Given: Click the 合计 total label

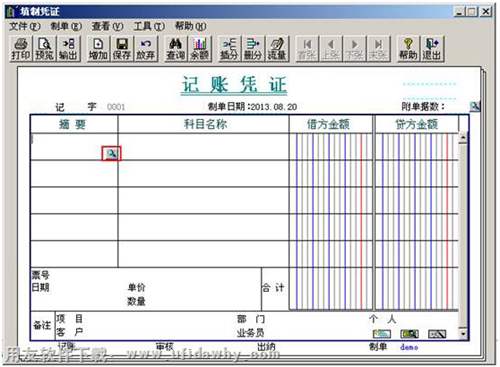Looking at the screenshot, I should tap(273, 288).
